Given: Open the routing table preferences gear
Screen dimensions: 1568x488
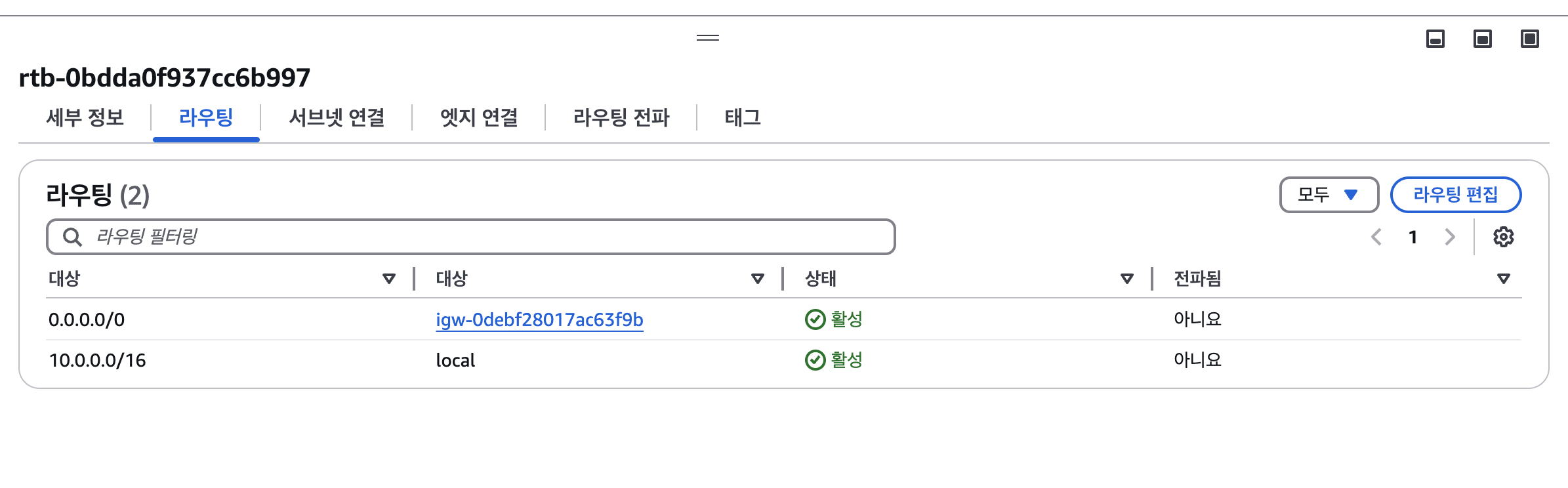Looking at the screenshot, I should 1504,237.
